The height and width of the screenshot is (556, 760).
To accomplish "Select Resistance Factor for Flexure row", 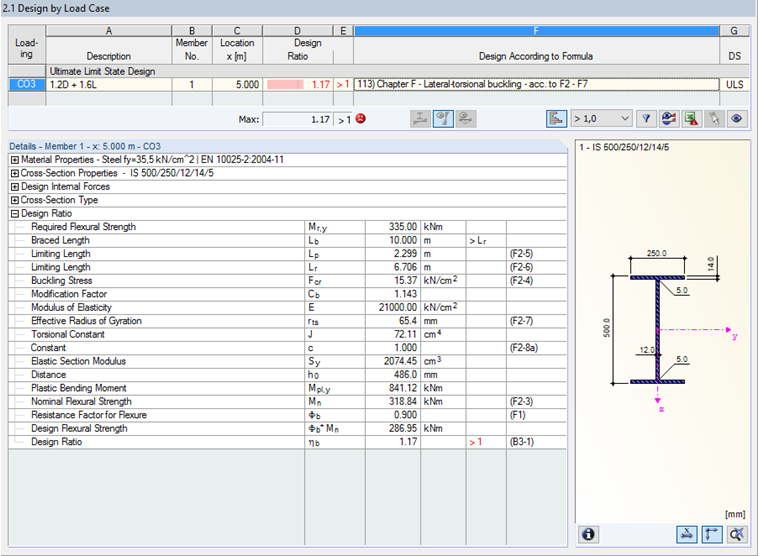I will pyautogui.click(x=287, y=415).
